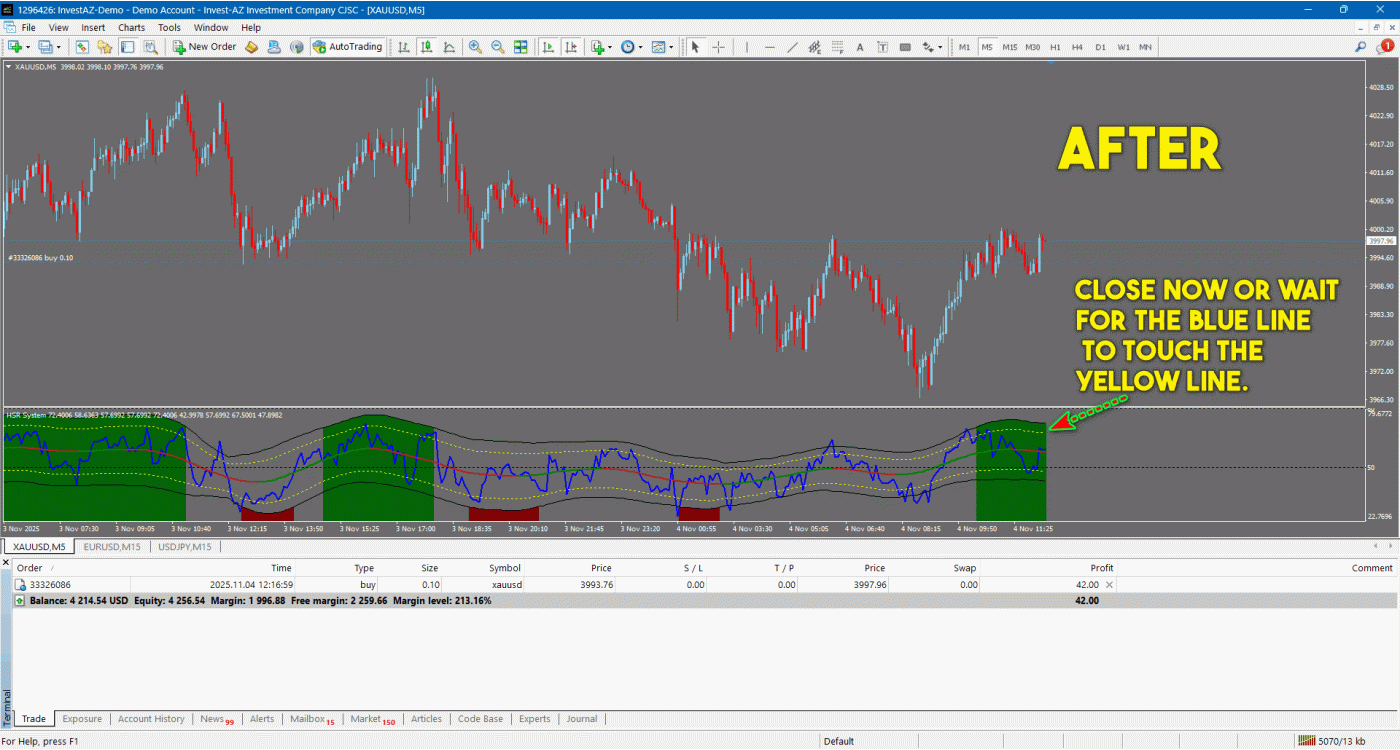Close order 33326086 with the x
This screenshot has height=750, width=1400.
[1108, 584]
